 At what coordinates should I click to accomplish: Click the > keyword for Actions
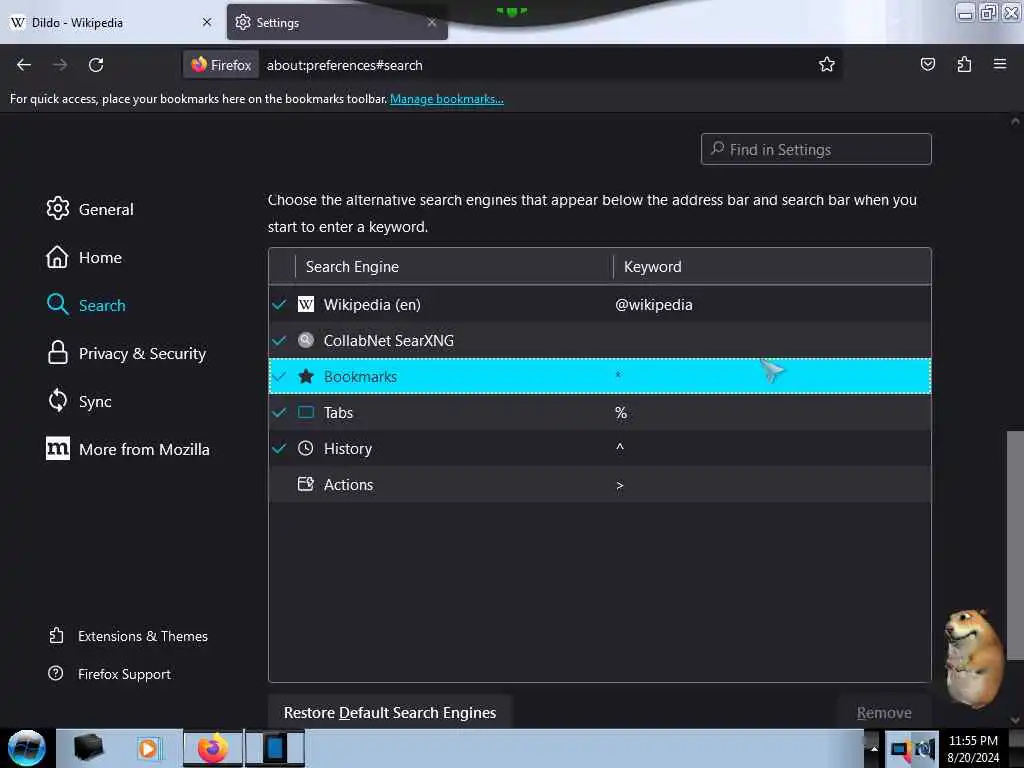point(620,485)
